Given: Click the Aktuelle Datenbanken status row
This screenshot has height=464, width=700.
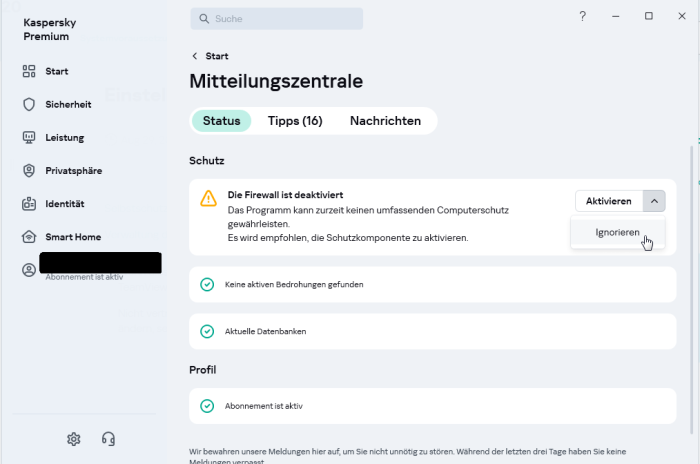Looking at the screenshot, I should pos(432,331).
